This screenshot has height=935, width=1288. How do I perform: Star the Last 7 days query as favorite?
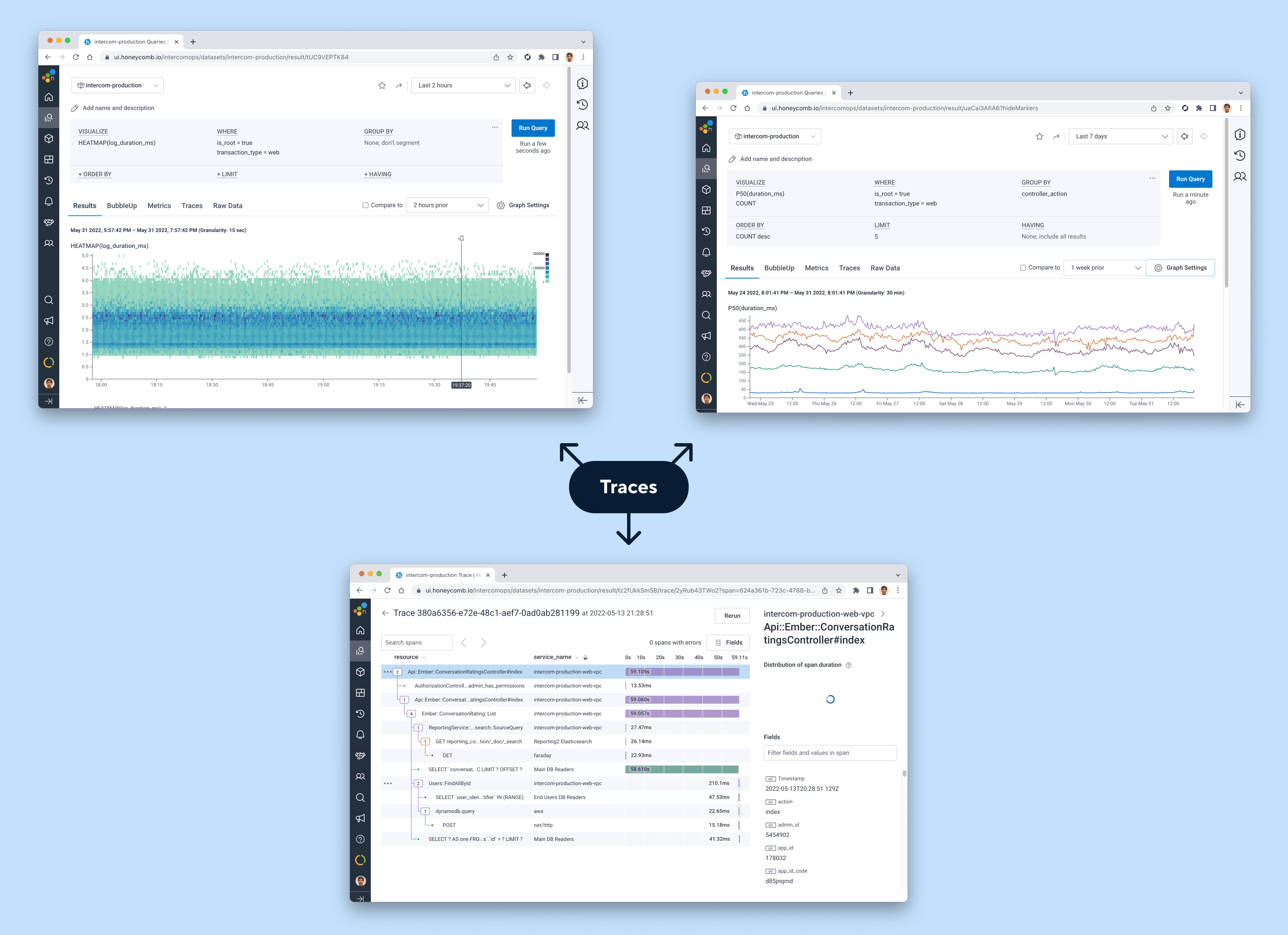[x=1039, y=136]
